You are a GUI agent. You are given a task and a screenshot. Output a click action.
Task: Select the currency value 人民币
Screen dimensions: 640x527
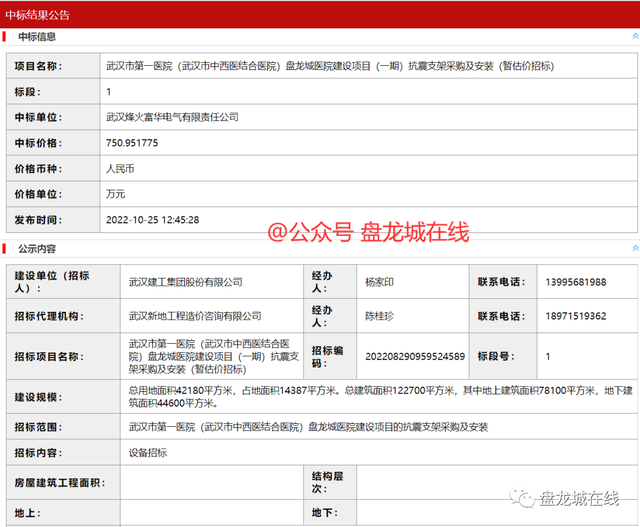(120, 169)
